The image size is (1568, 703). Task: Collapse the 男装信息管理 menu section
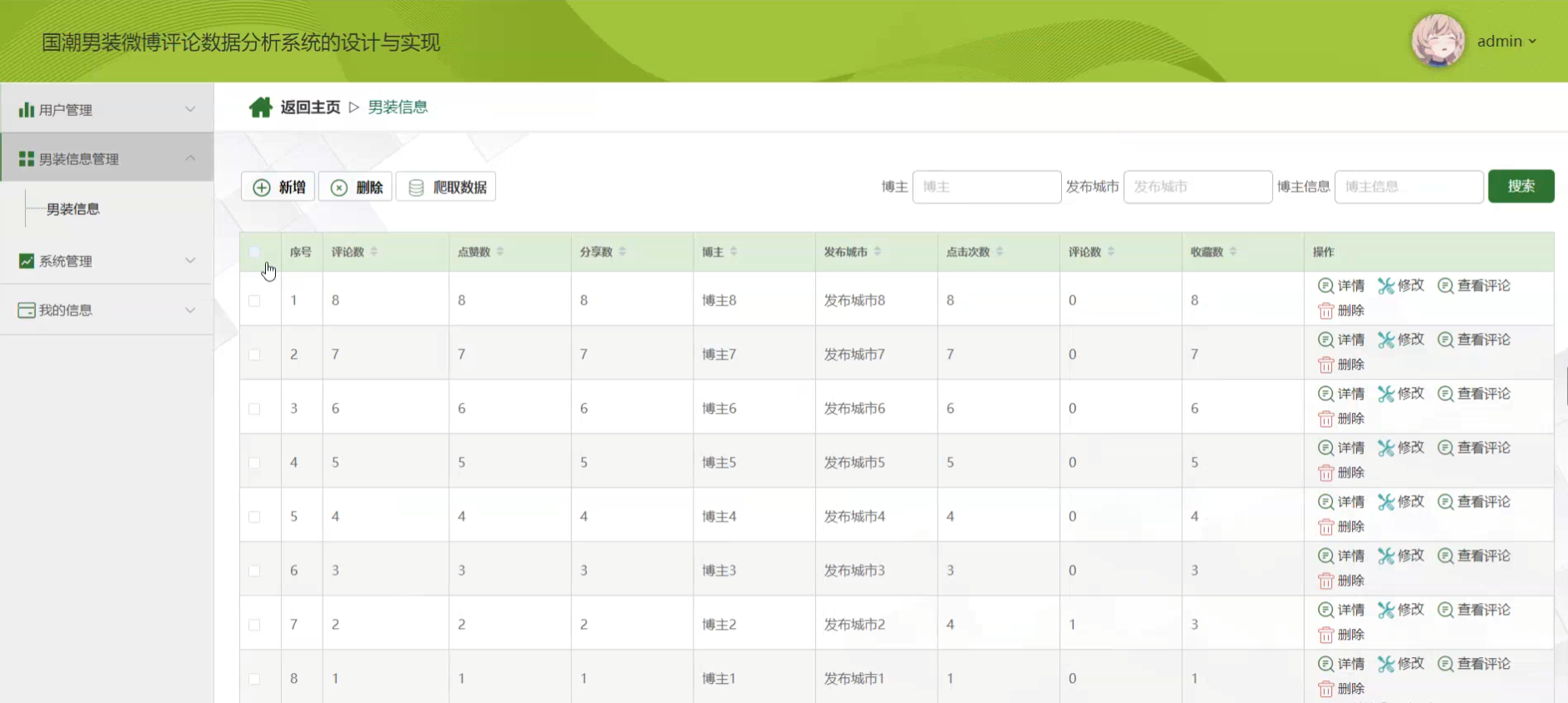tap(107, 158)
